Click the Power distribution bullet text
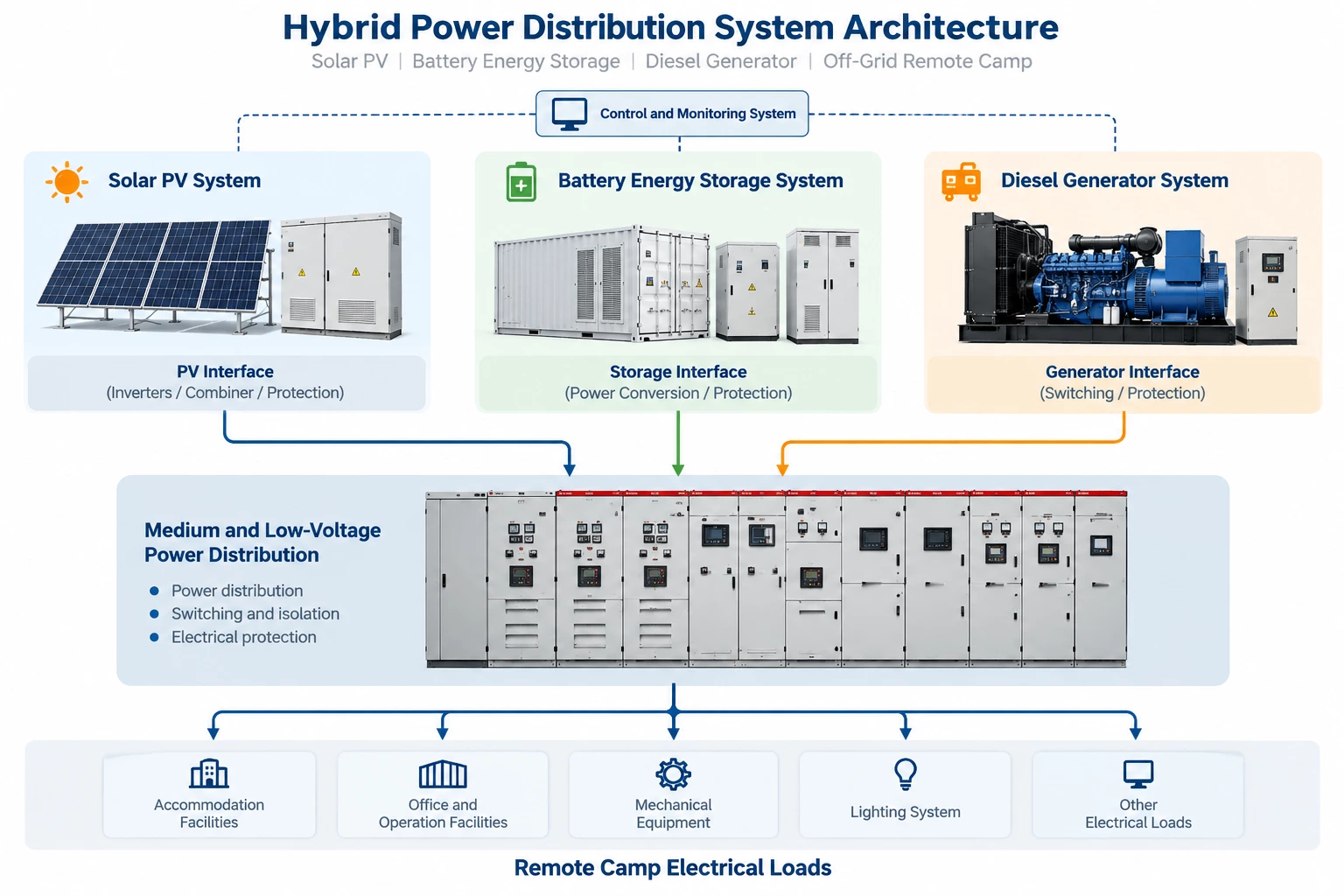Image resolution: width=1344 pixels, height=896 pixels. [x=237, y=591]
